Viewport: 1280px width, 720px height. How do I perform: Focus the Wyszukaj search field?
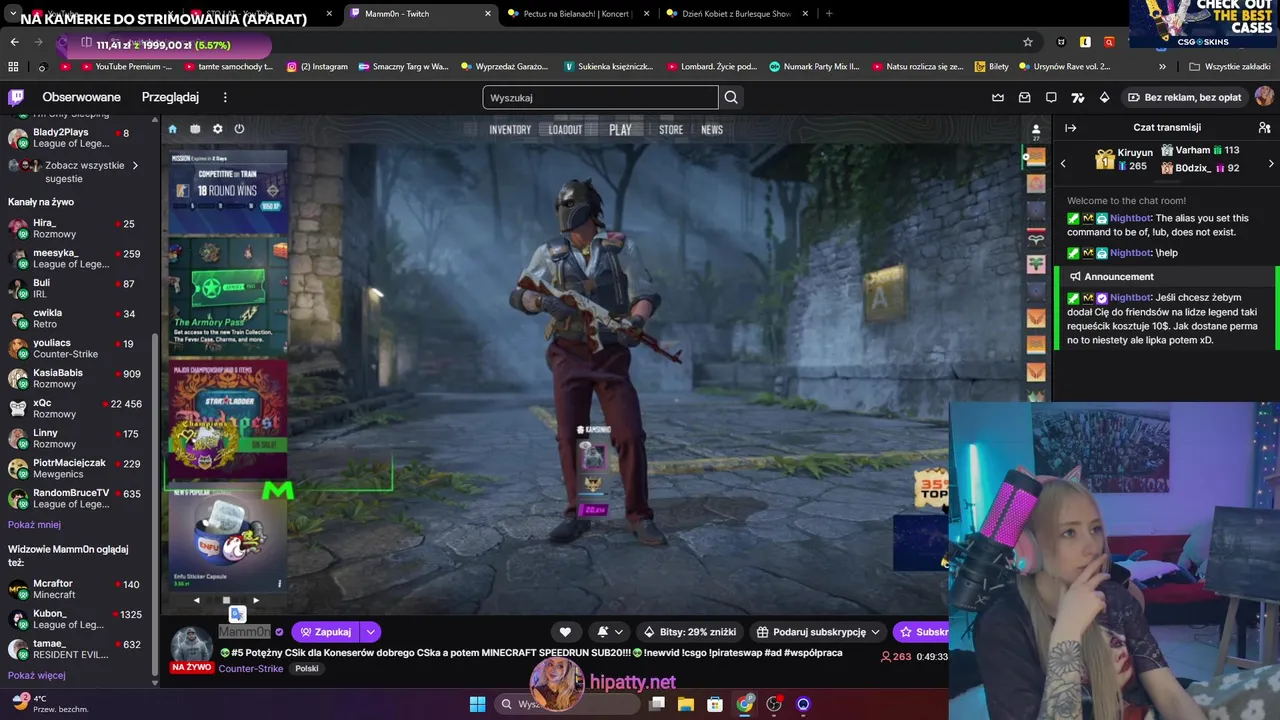tap(600, 97)
